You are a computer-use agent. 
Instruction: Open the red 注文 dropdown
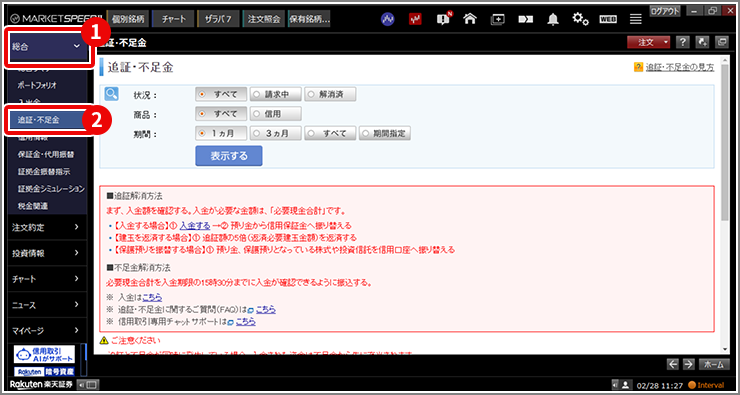649,42
